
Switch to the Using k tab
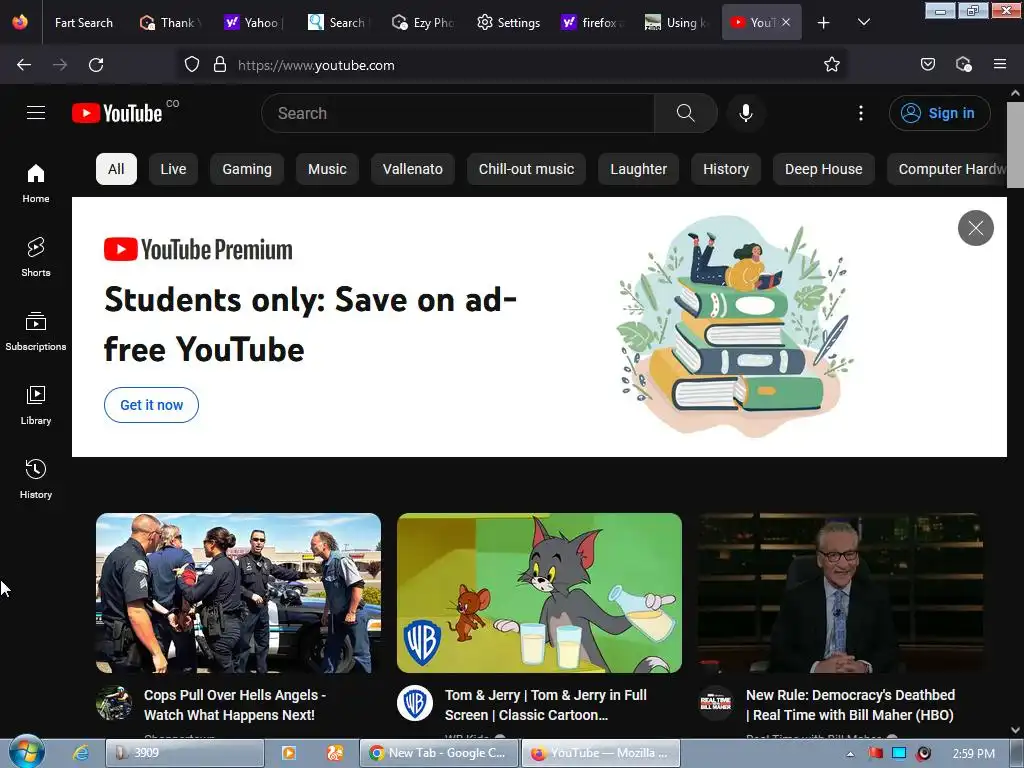coord(676,23)
